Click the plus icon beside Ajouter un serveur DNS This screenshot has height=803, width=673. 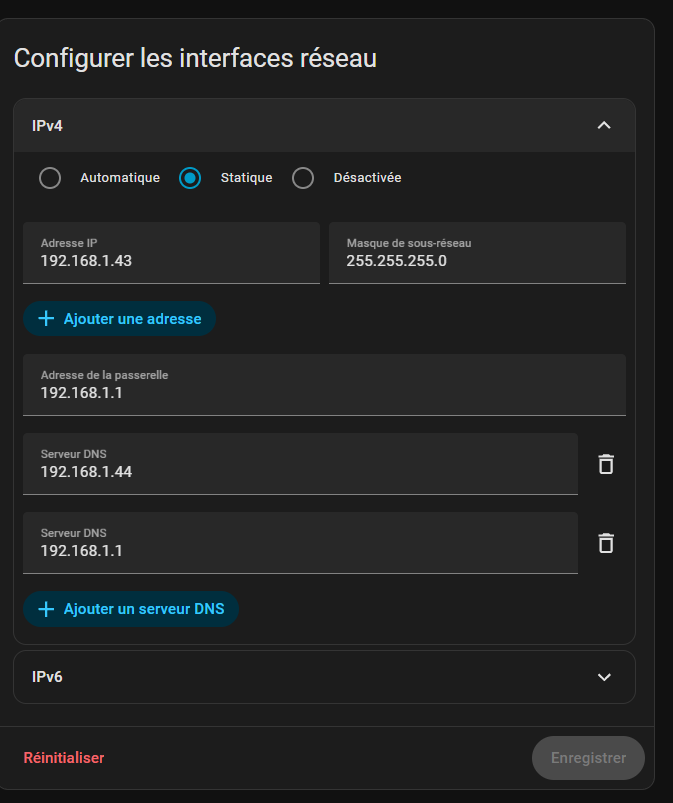[46, 609]
